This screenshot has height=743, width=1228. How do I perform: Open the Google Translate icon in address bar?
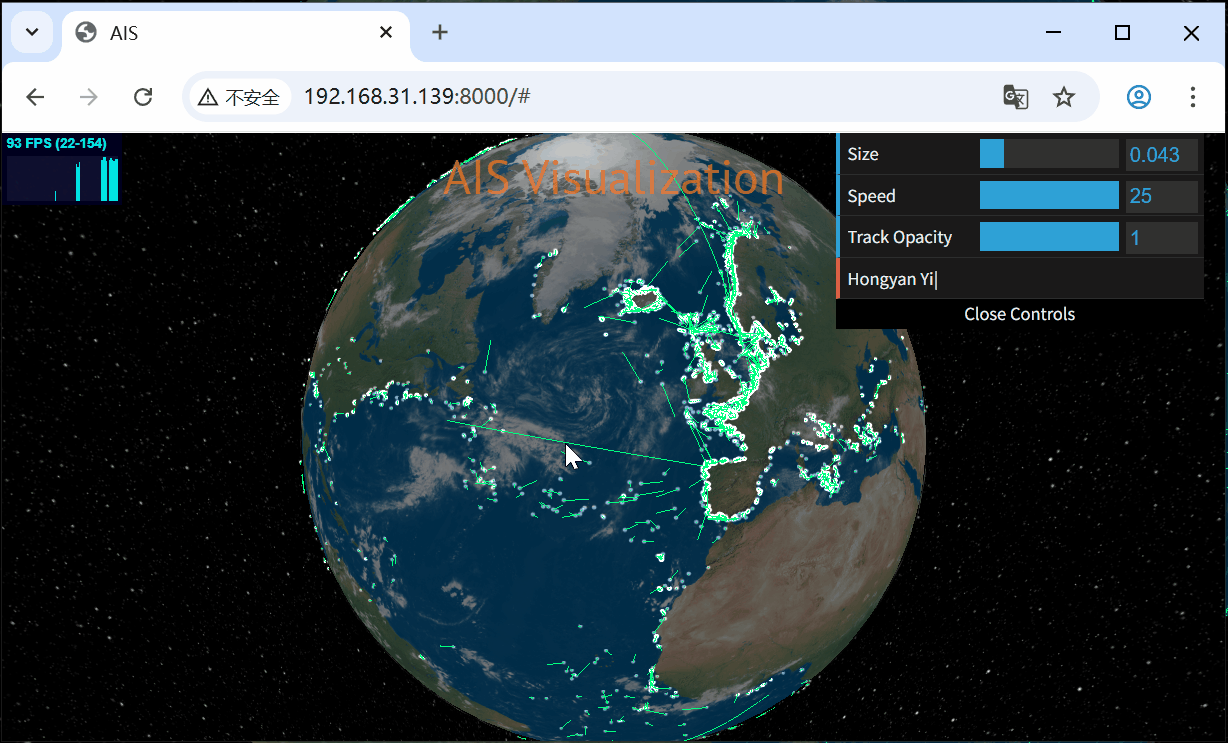point(1015,97)
